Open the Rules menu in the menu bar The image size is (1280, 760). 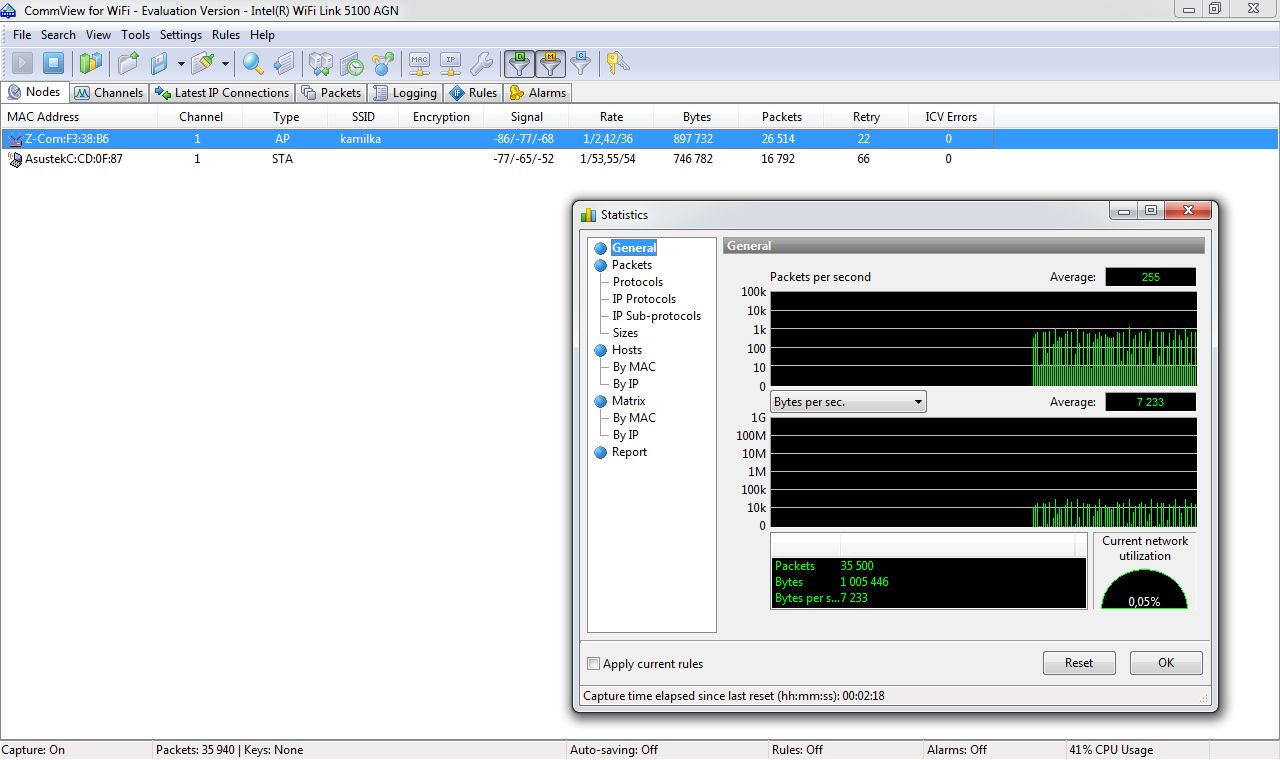(226, 35)
